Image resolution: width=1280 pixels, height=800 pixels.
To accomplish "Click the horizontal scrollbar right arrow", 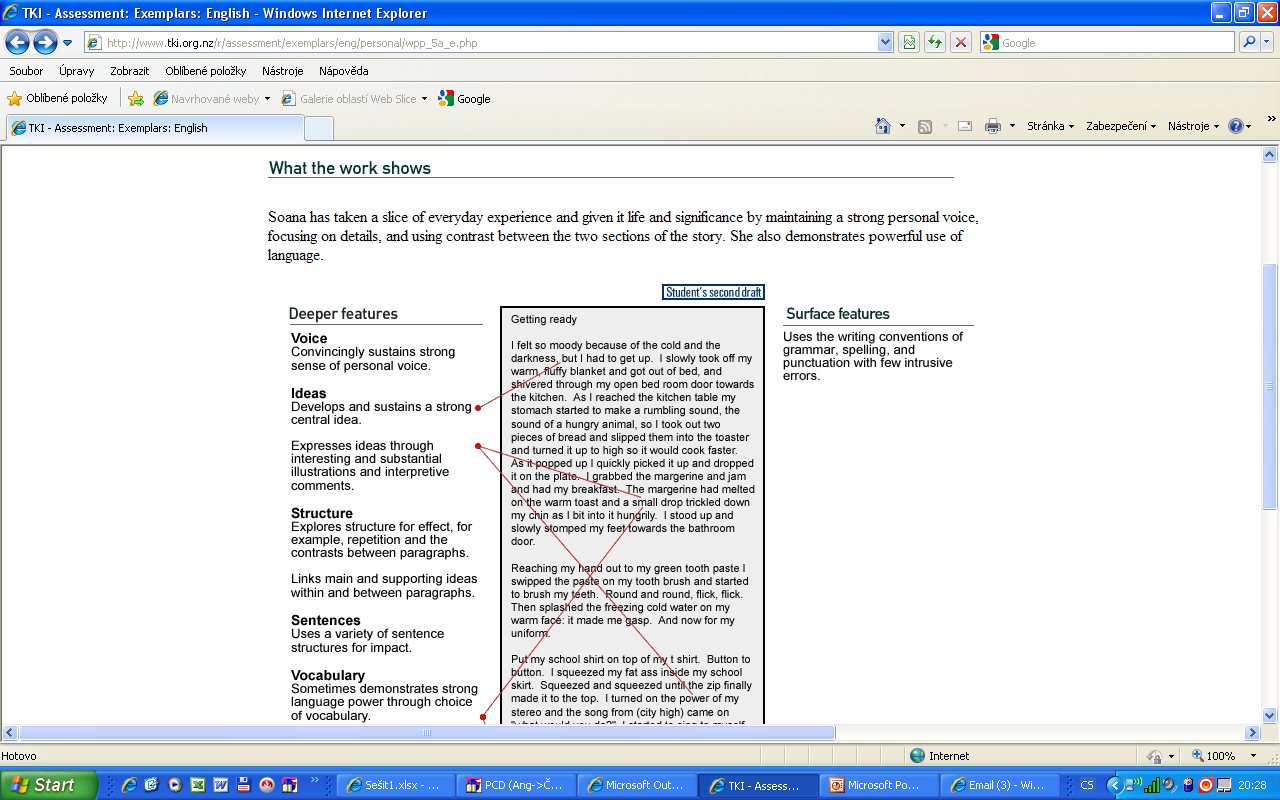I will [x=1252, y=733].
